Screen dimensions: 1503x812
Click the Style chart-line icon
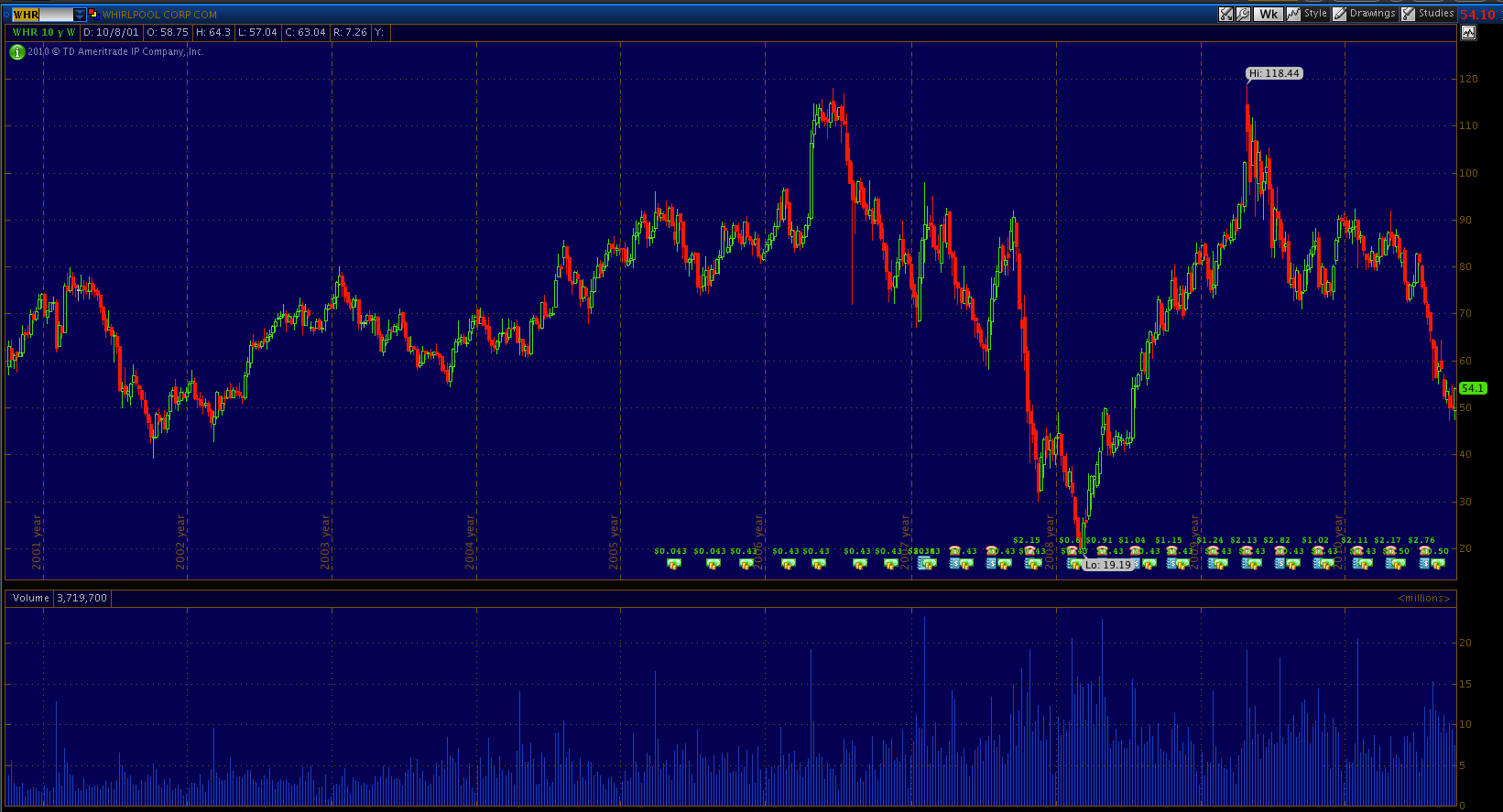tap(1293, 14)
